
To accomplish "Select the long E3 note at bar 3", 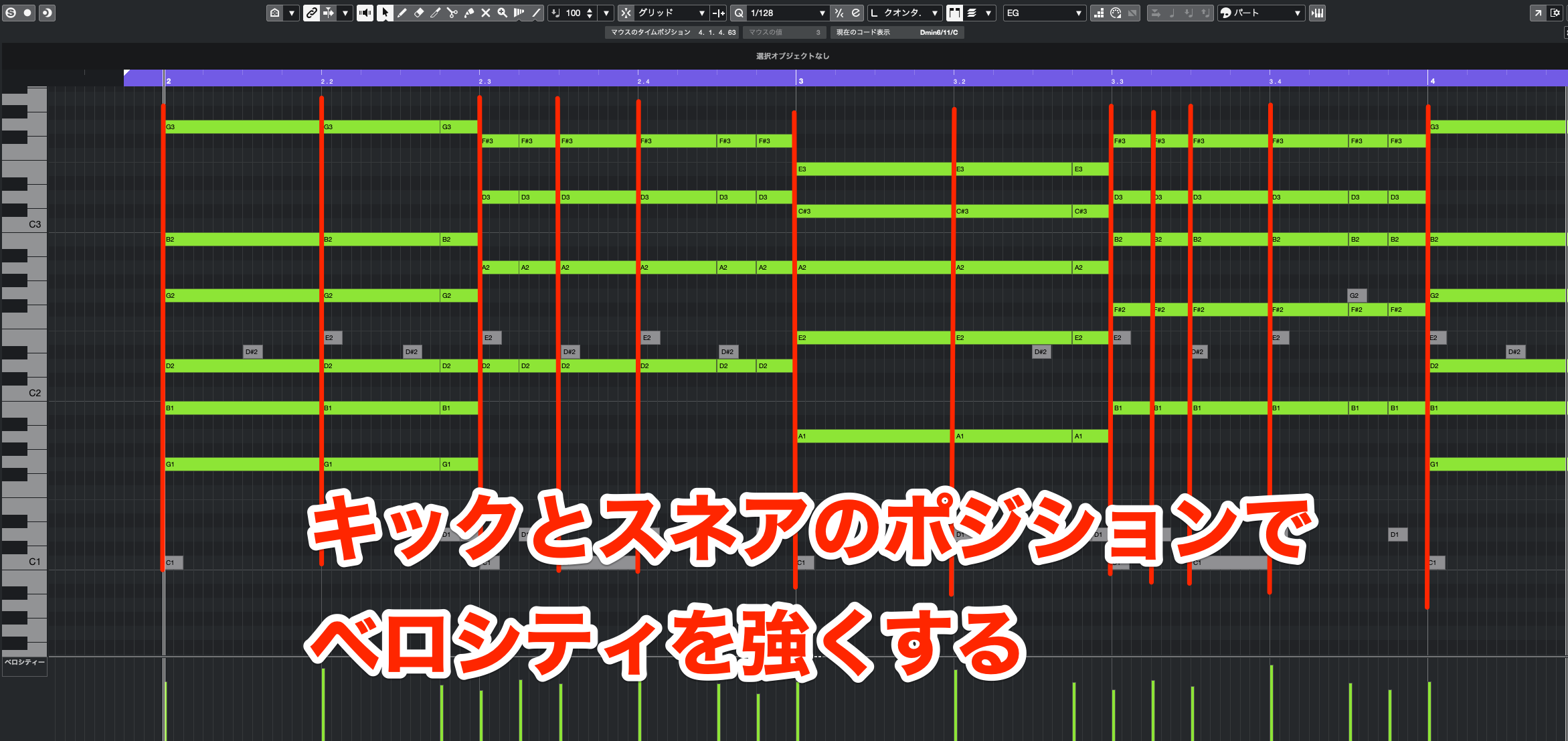I will [875, 169].
